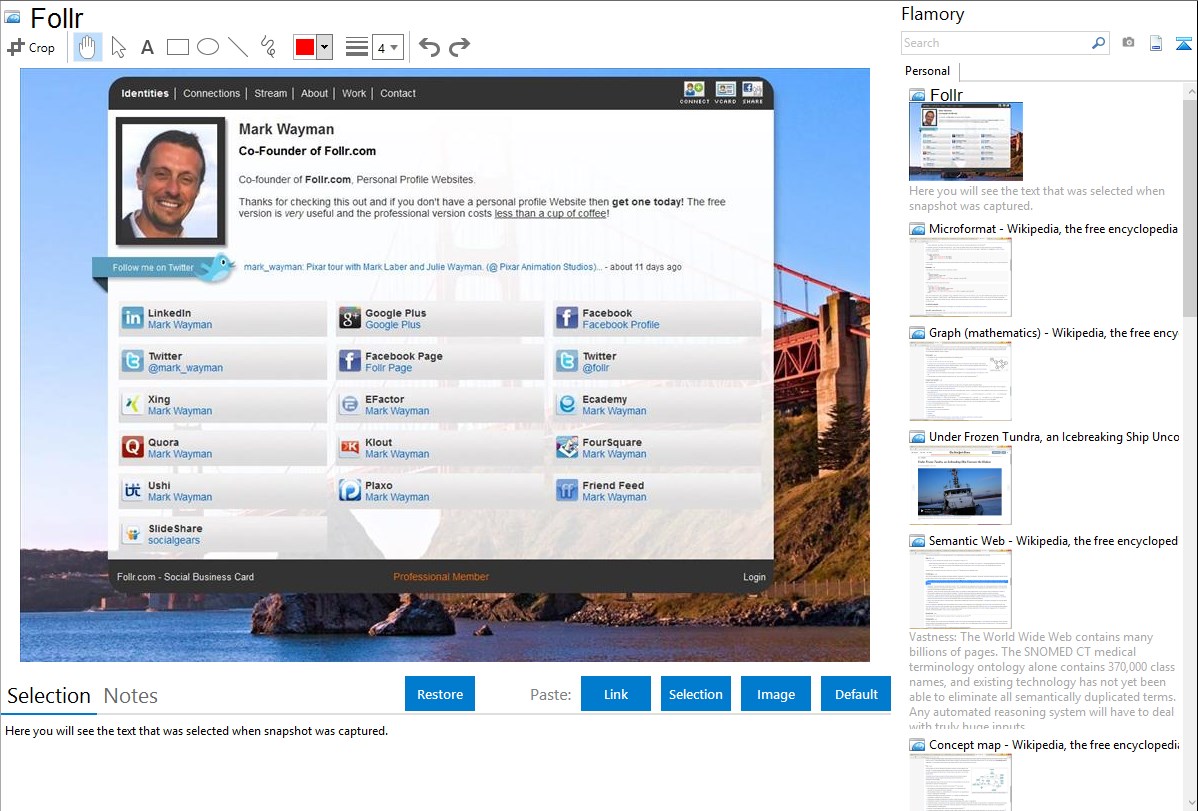Click the Ecademy Mark Wayman link

pos(614,410)
